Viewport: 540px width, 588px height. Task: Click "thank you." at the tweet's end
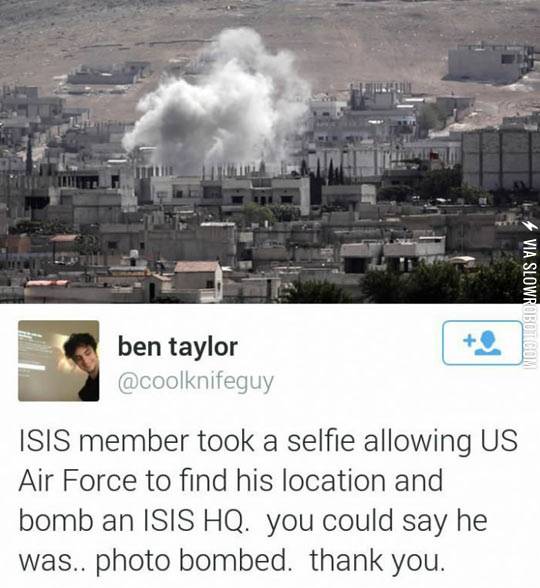click(377, 561)
